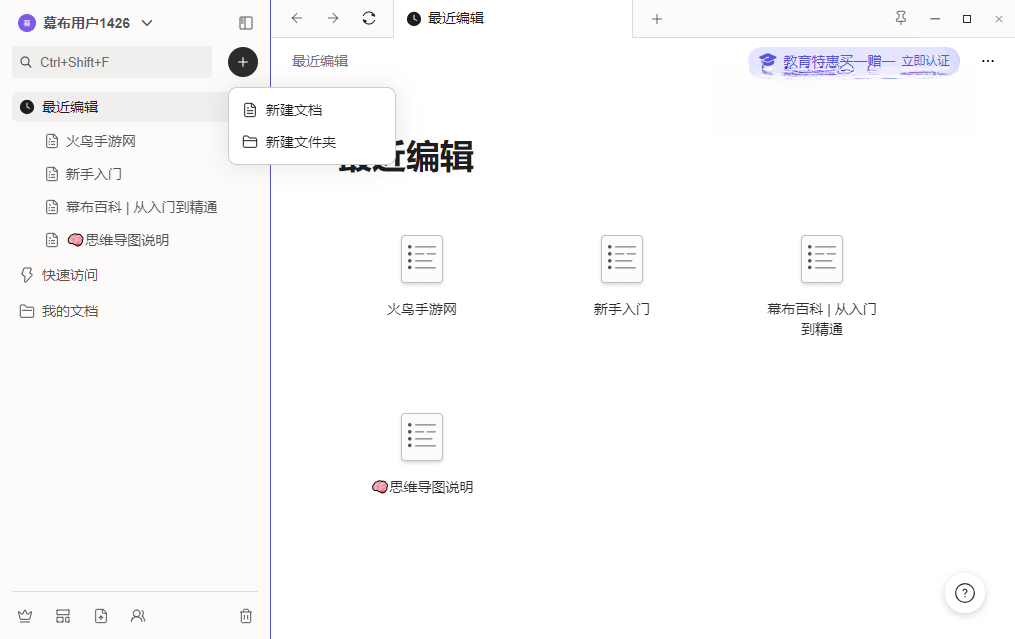The width and height of the screenshot is (1015, 639).
Task: Open the trash bin icon
Action: 246,616
